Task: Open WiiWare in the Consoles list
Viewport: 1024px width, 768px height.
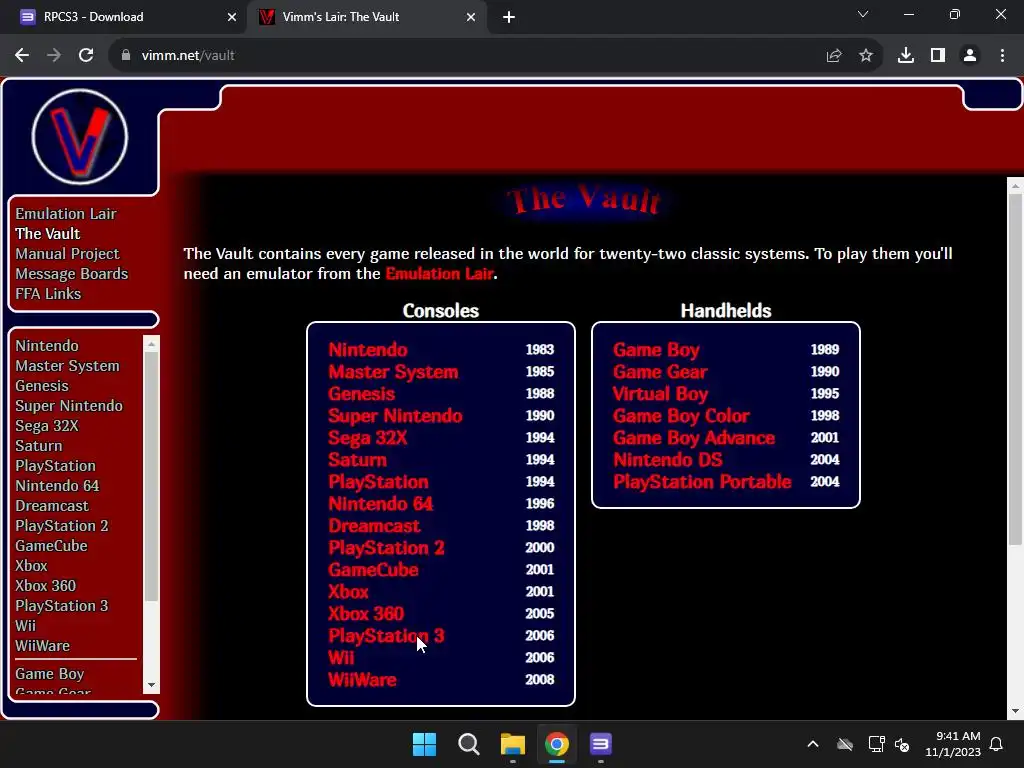Action: pos(362,679)
